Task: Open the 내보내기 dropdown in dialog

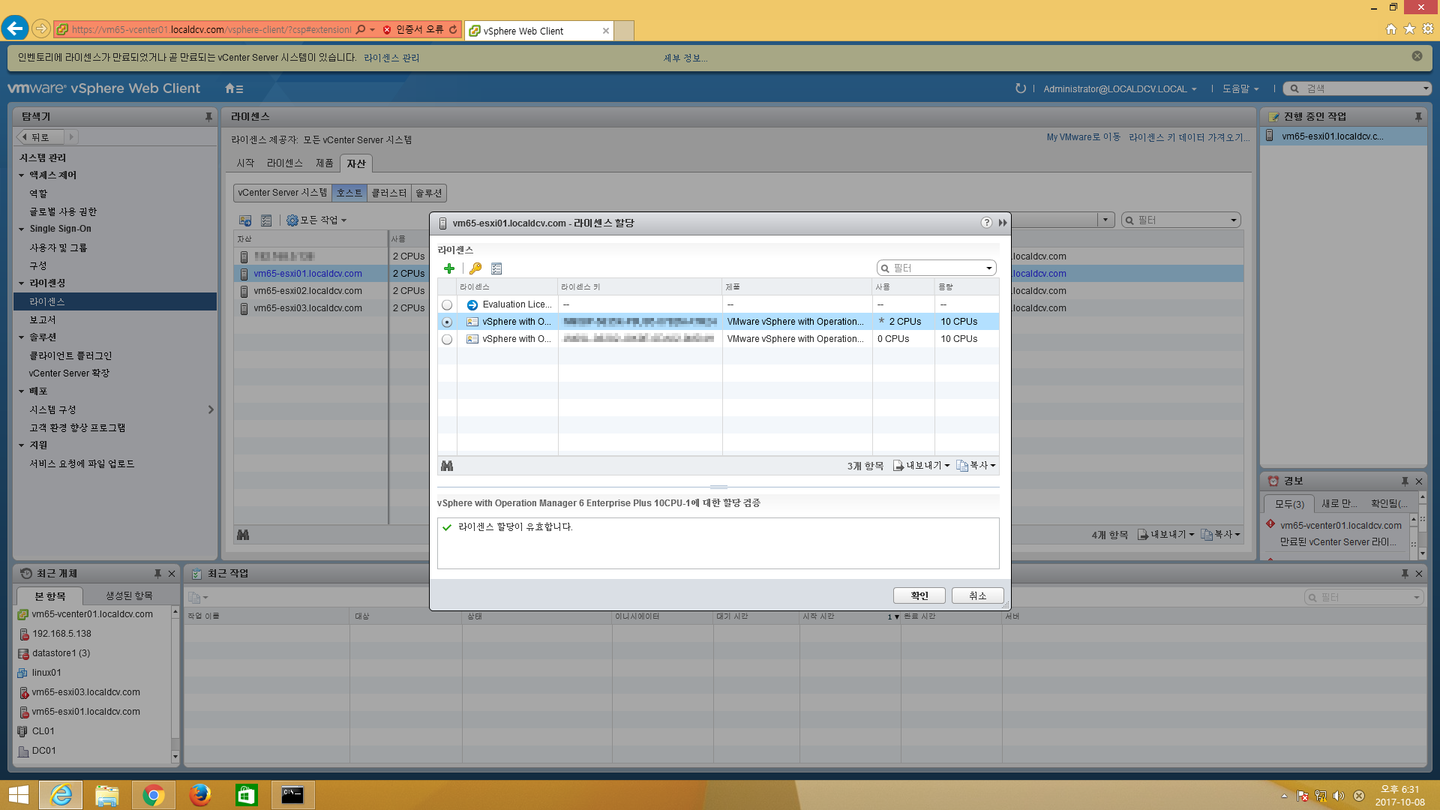Action: click(x=921, y=466)
